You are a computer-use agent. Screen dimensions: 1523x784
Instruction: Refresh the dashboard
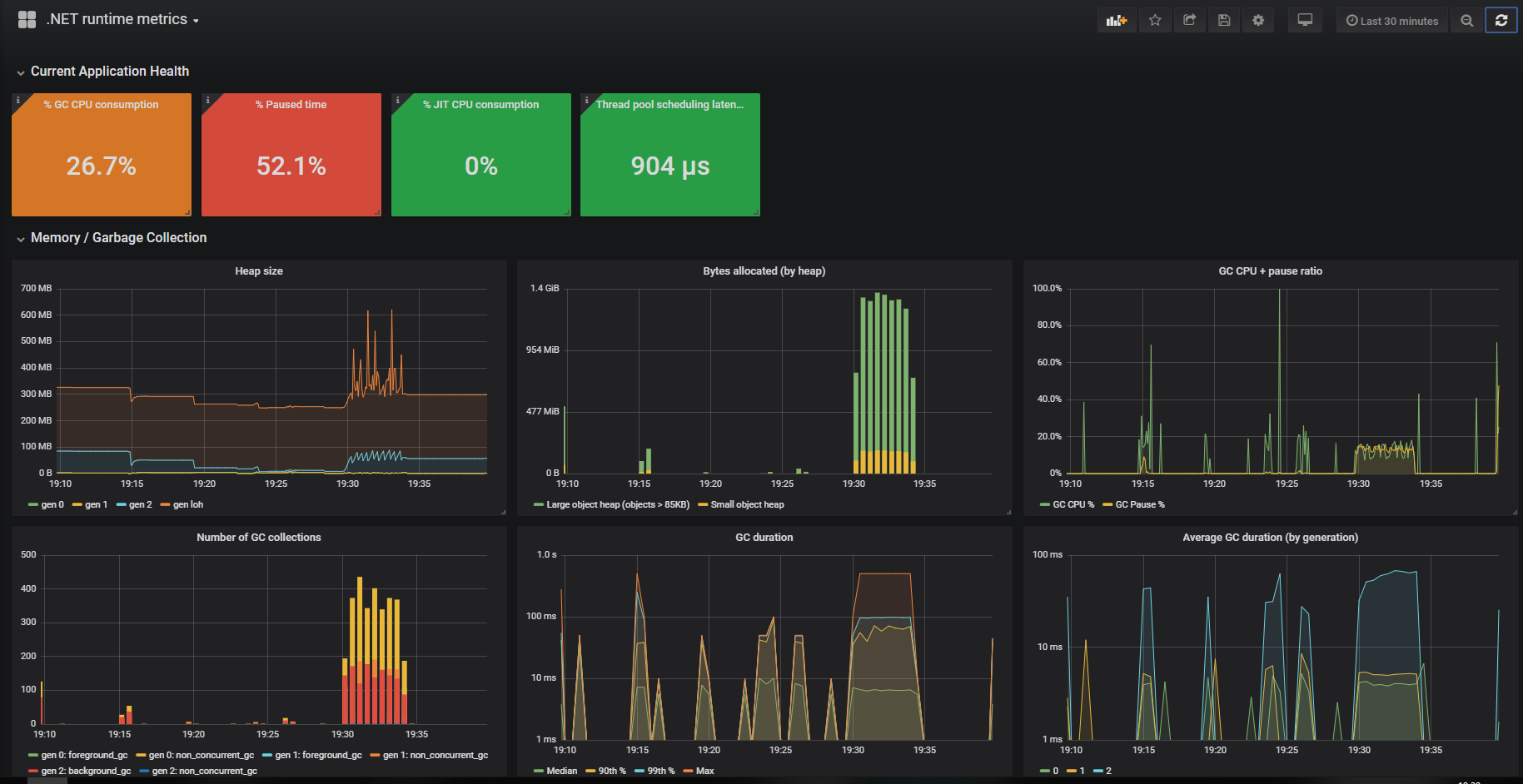coord(1501,21)
